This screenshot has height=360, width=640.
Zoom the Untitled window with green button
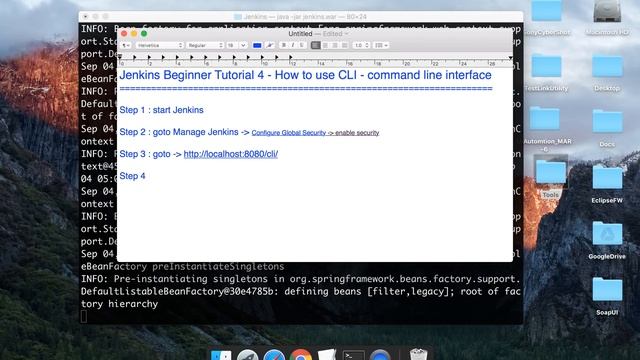tap(144, 33)
